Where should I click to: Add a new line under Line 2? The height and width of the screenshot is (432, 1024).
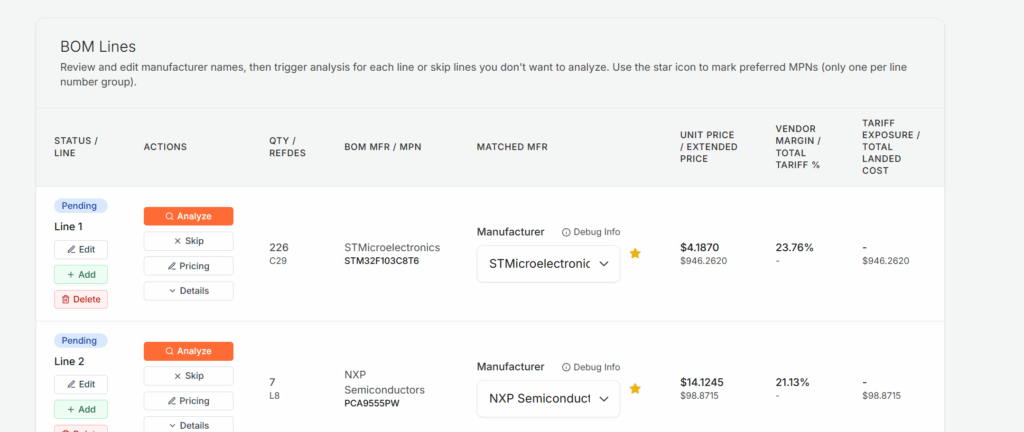80,409
